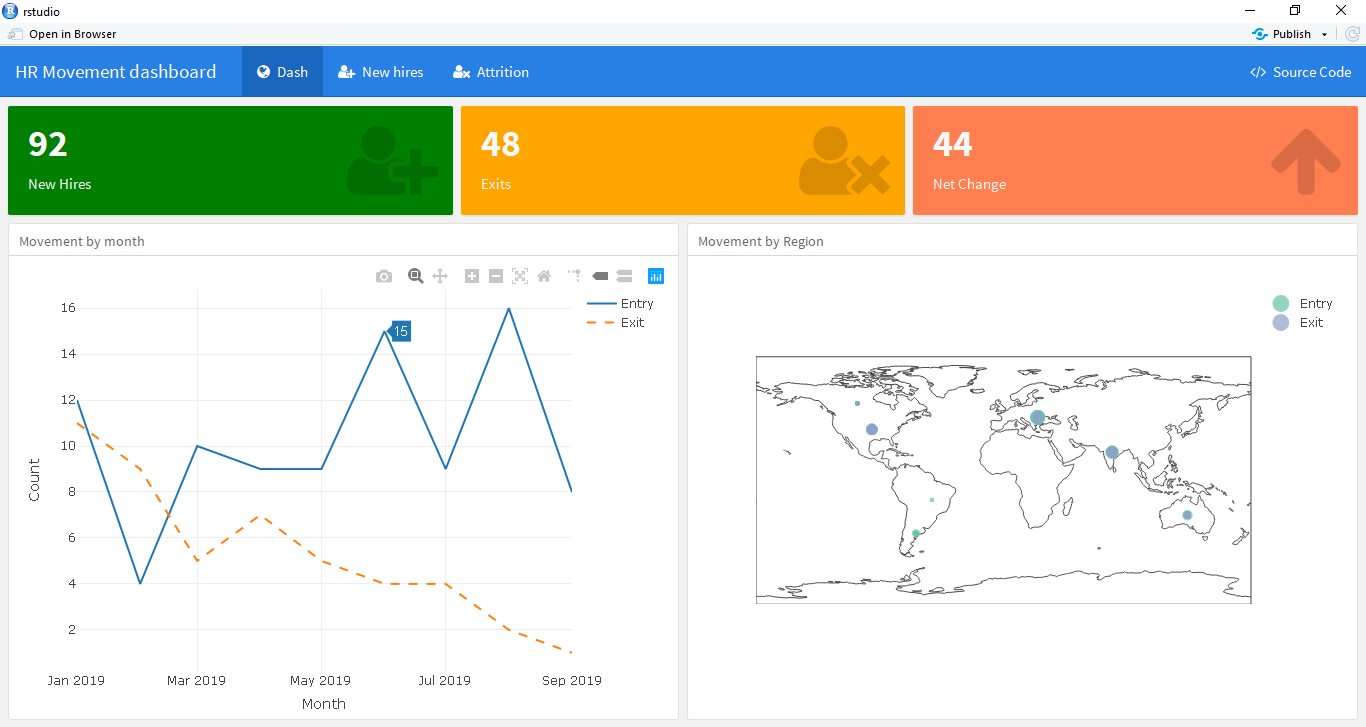The width and height of the screenshot is (1366, 727).
Task: Click the up arrow icon in Net Change box
Action: [x=1306, y=160]
